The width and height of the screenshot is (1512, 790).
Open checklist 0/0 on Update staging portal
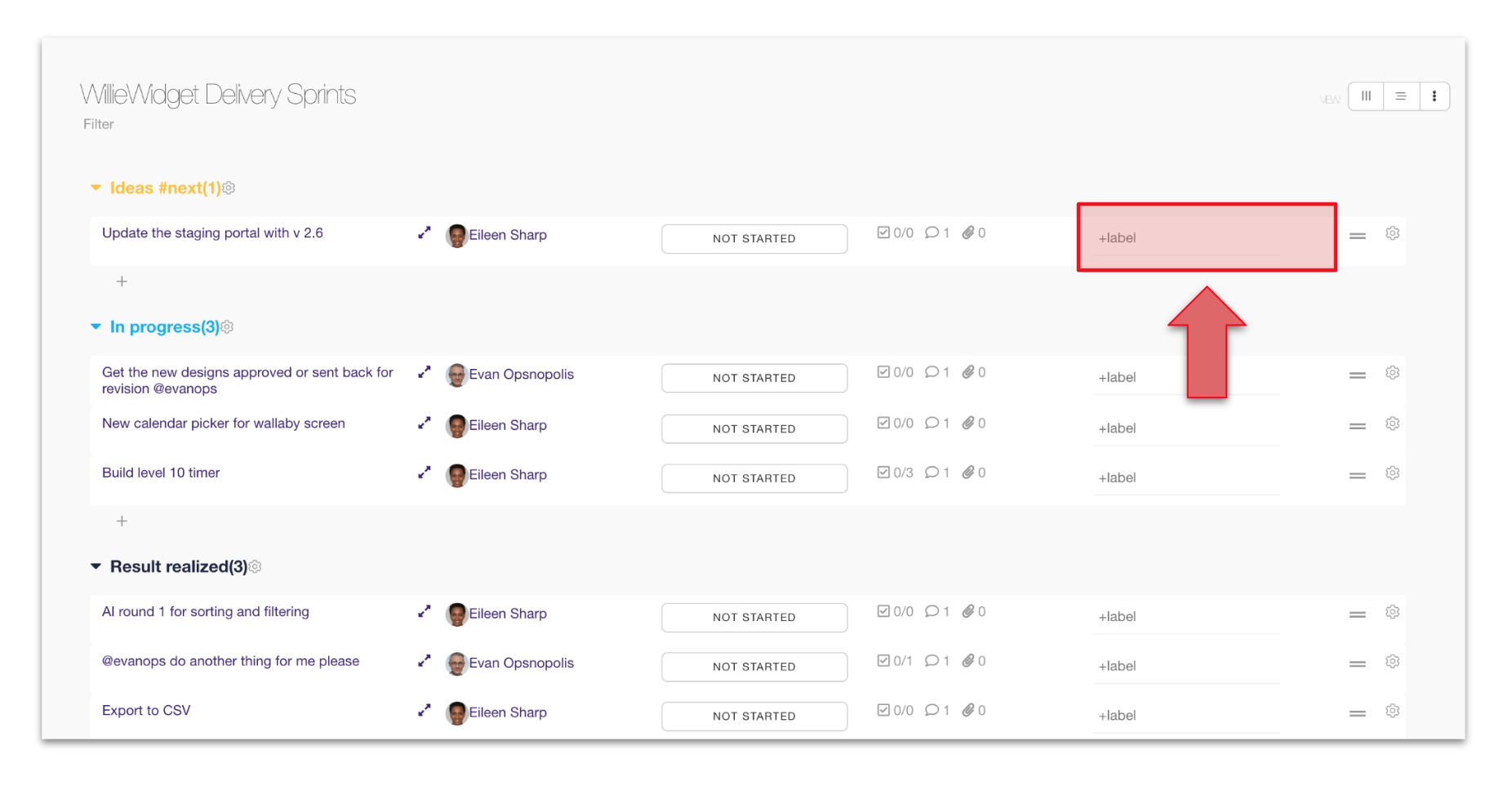(x=895, y=233)
